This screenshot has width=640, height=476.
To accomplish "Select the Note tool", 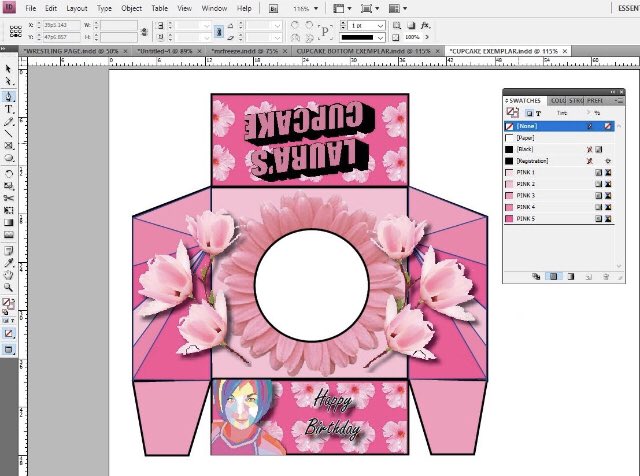I will point(8,250).
